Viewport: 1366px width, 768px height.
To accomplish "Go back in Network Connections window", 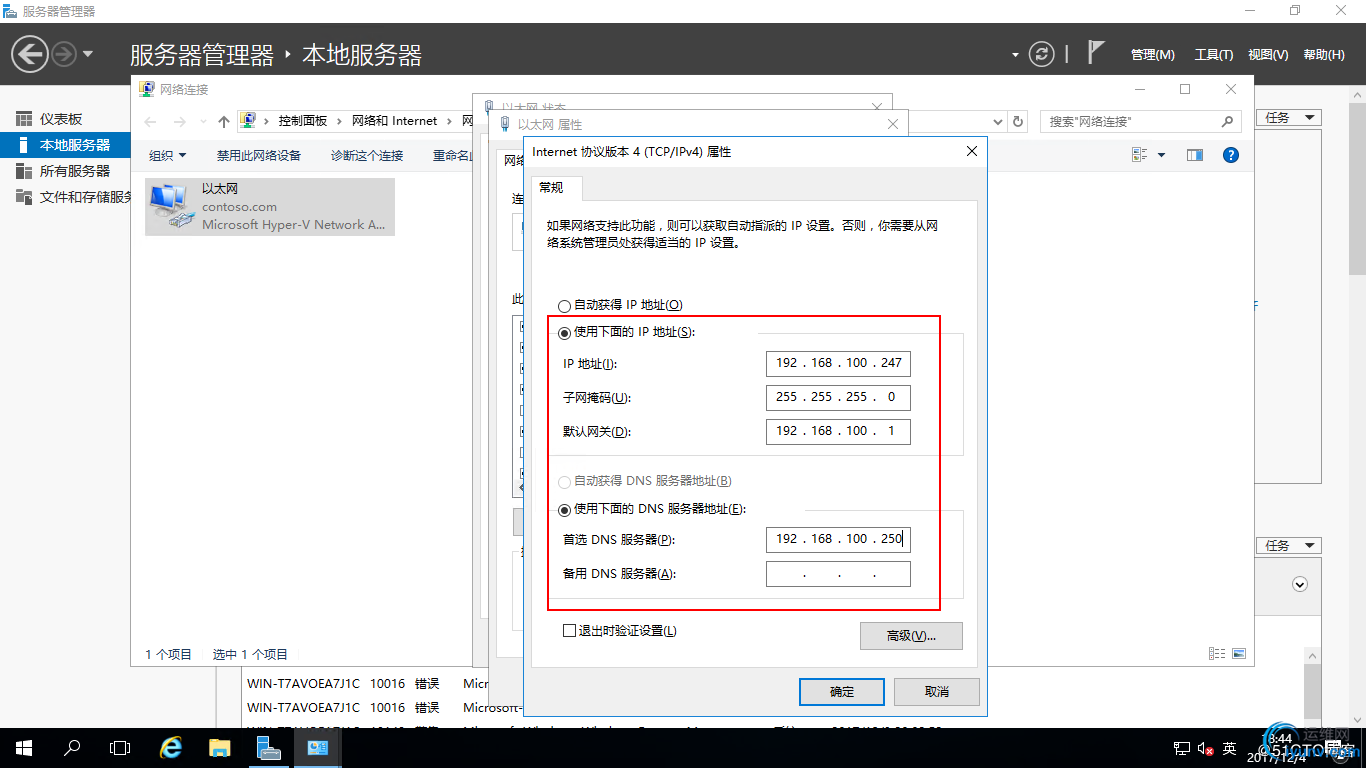I will (x=151, y=122).
